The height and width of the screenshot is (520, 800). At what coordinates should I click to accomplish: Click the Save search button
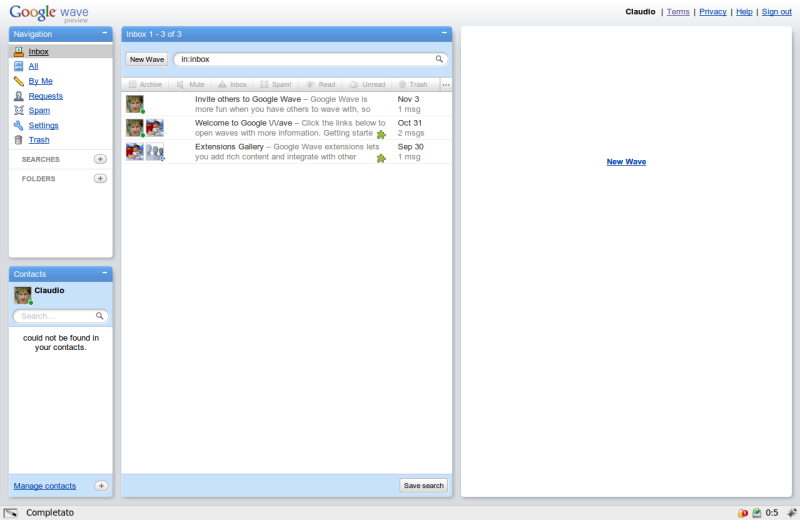coord(423,486)
